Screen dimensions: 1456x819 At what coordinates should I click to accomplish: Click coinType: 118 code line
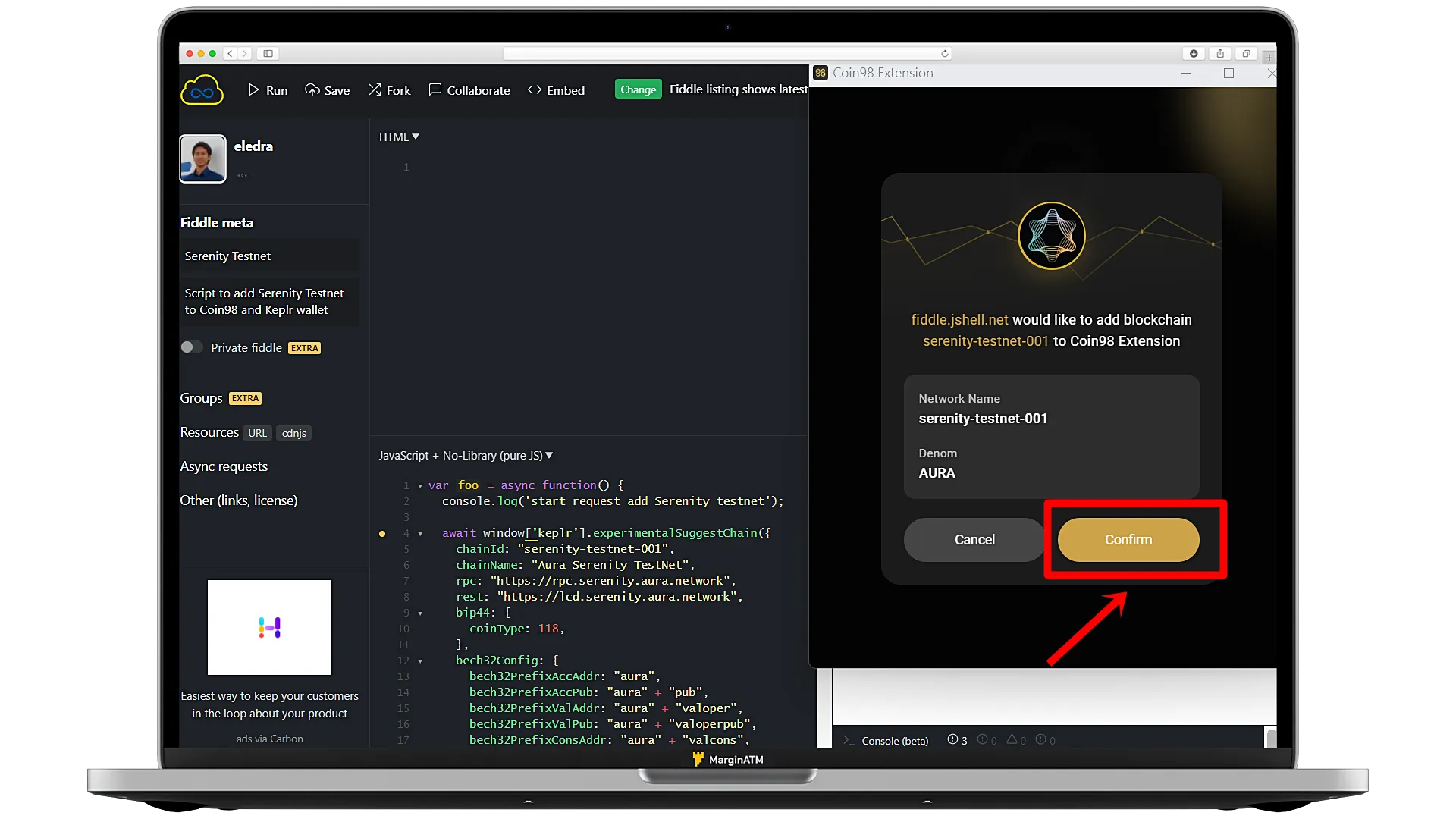click(x=517, y=629)
